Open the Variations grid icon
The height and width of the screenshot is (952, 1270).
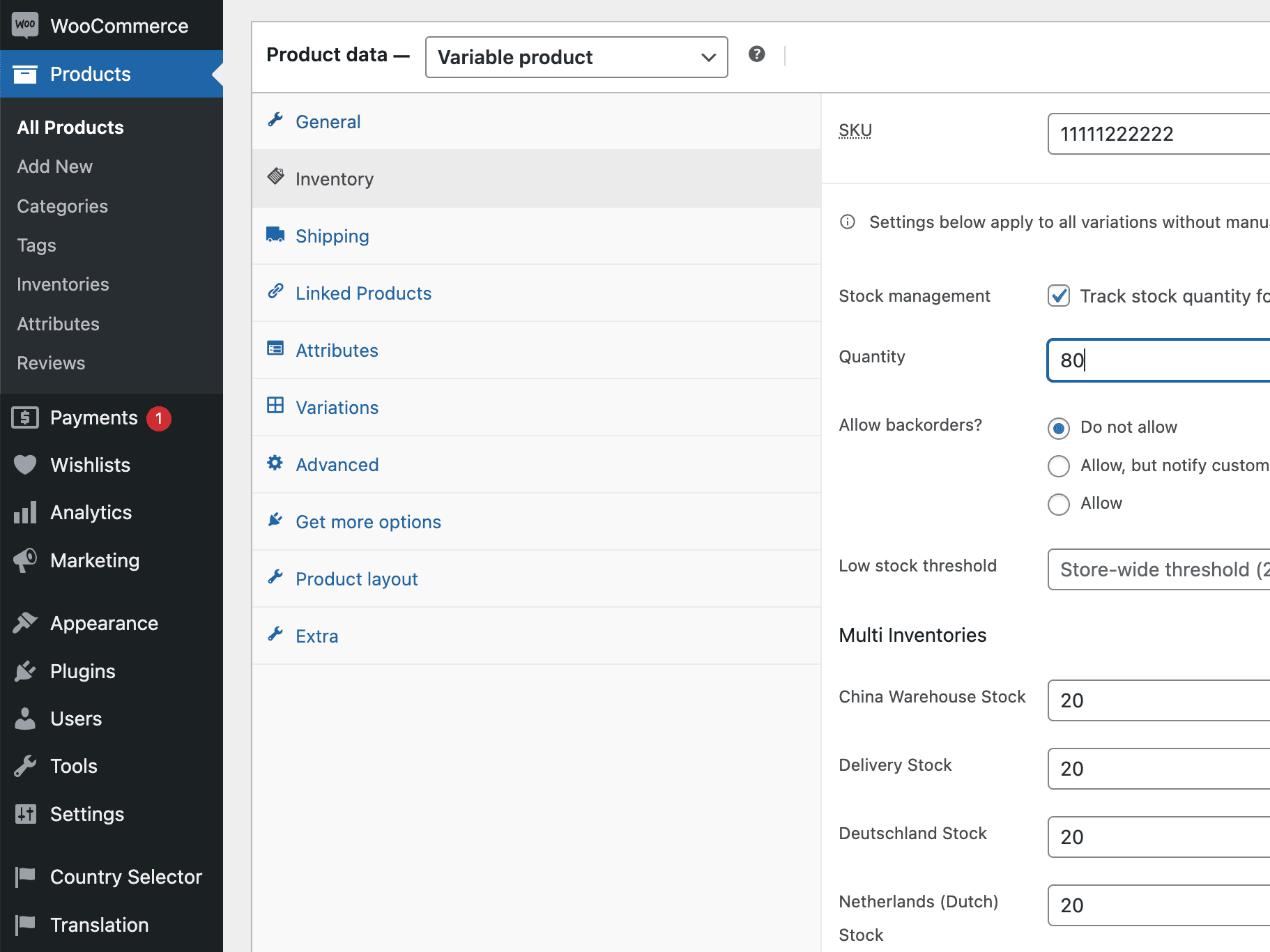276,406
